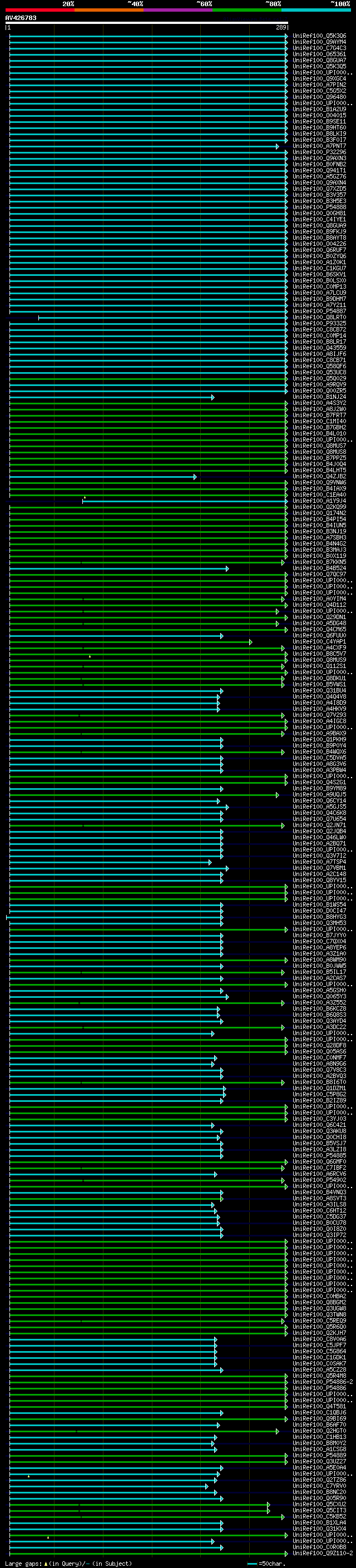Viewport: 356px width, 1568px height.
Task: Click the purple ~60% identity legend bar
Action: pyautogui.click(x=179, y=10)
